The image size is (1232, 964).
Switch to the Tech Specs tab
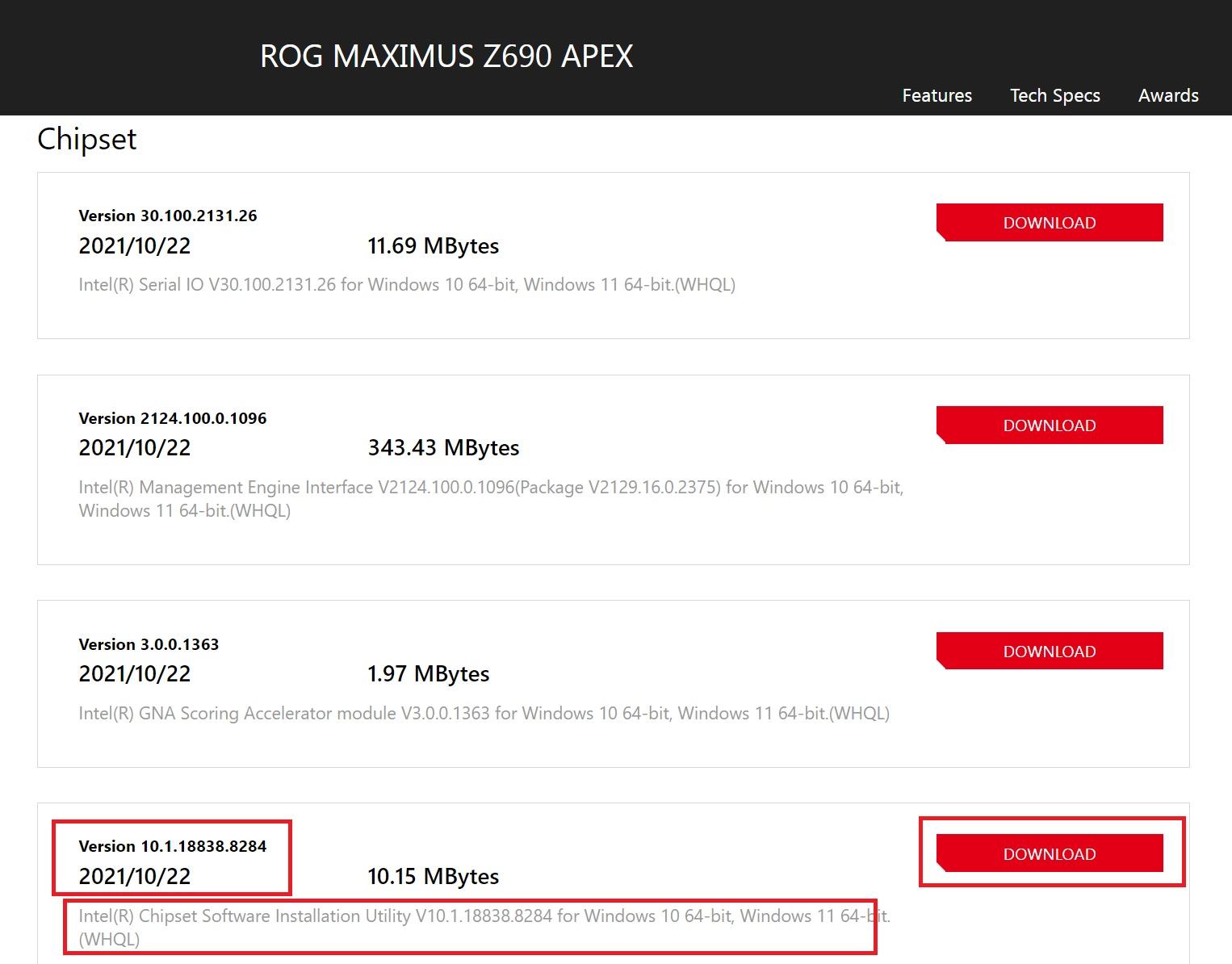pyautogui.click(x=1054, y=95)
